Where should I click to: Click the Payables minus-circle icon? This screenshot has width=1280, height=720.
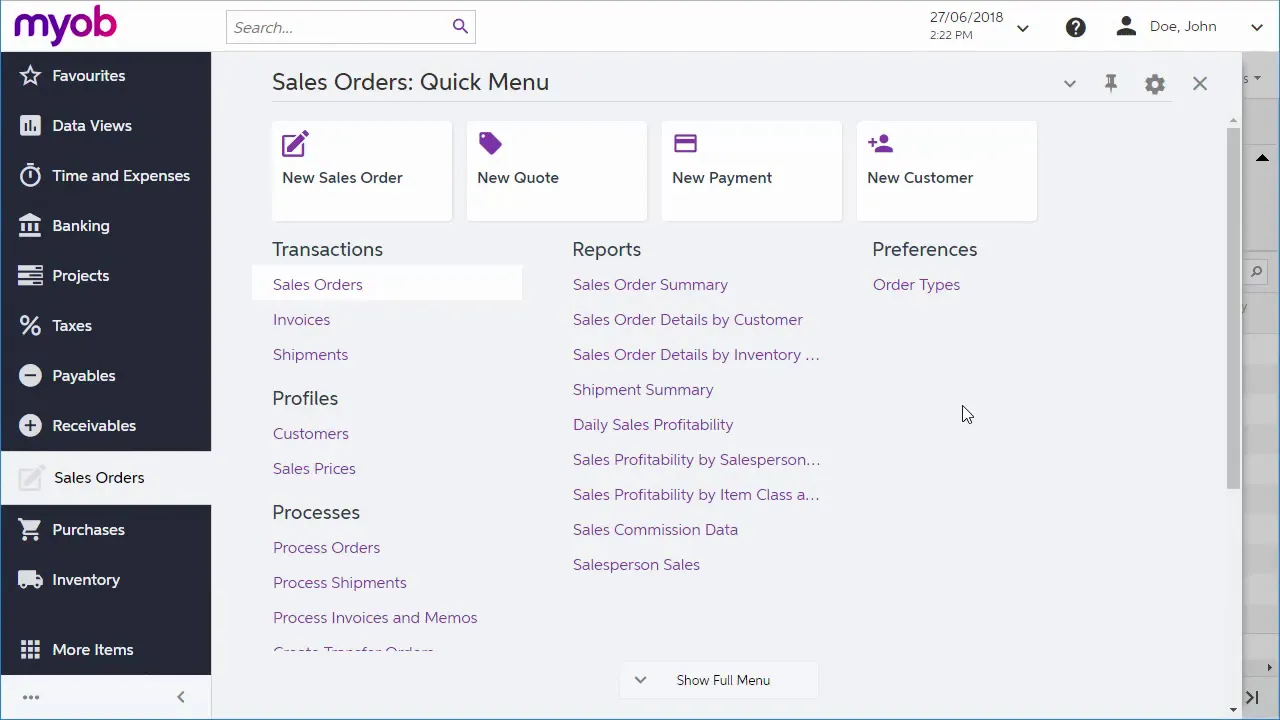[30, 376]
